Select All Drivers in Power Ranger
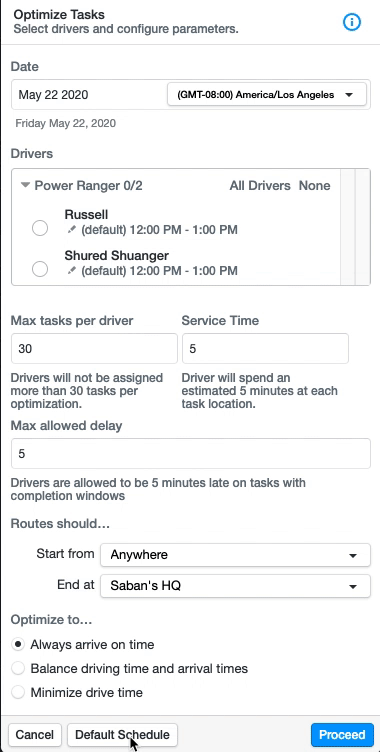Viewport: 380px width, 752px height. tap(260, 186)
